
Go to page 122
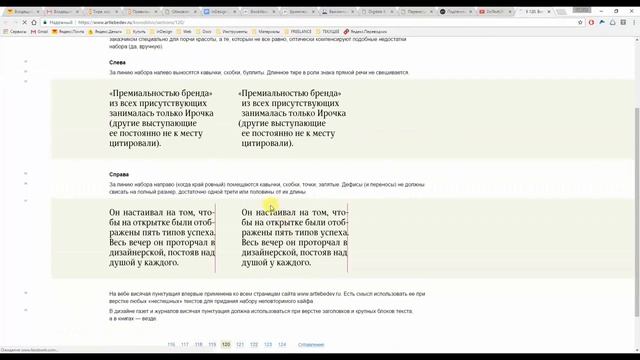tap(254, 344)
